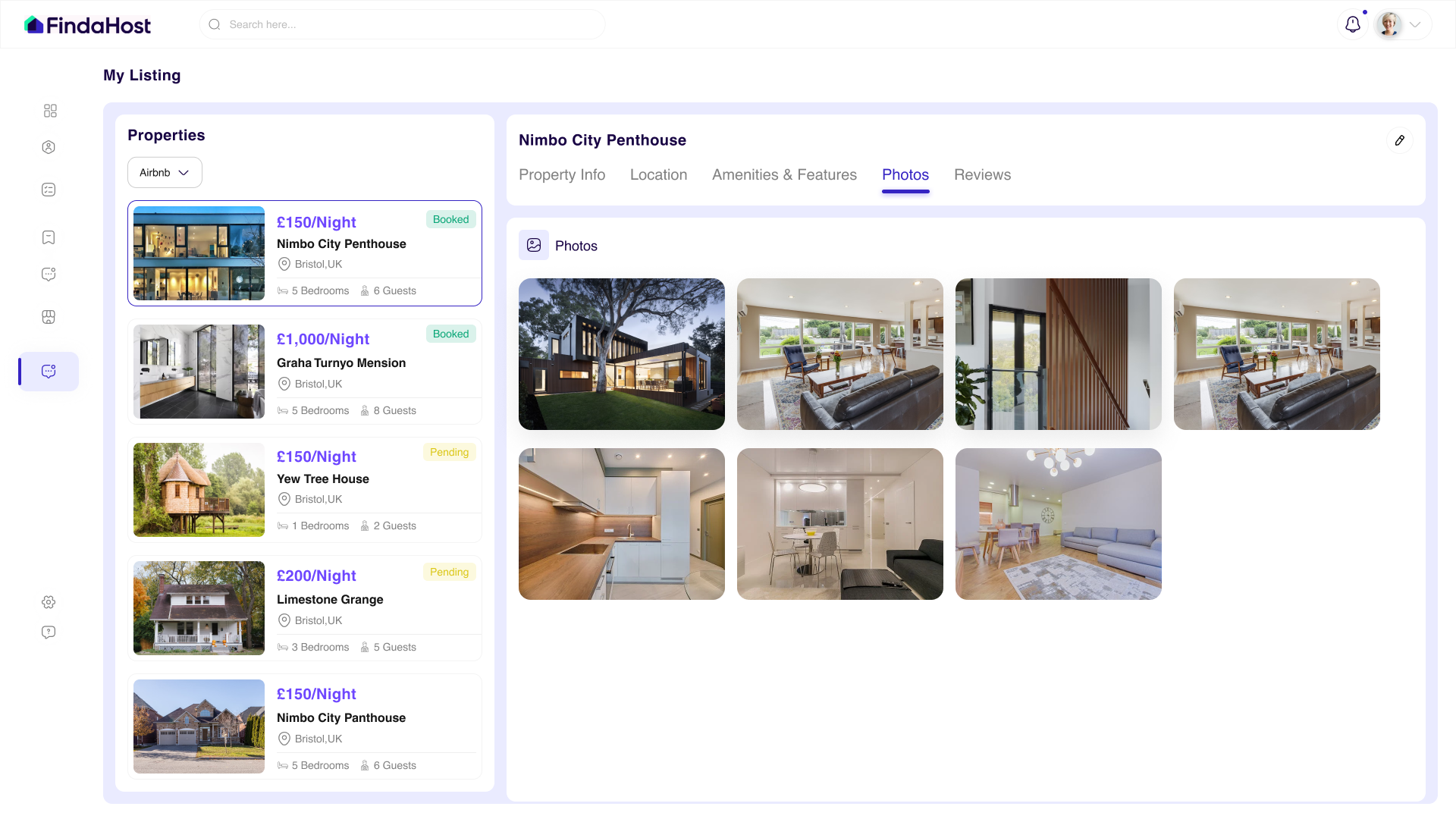Click the settings gear icon in sidebar
Viewport: 1456px width, 819px height.
click(48, 601)
